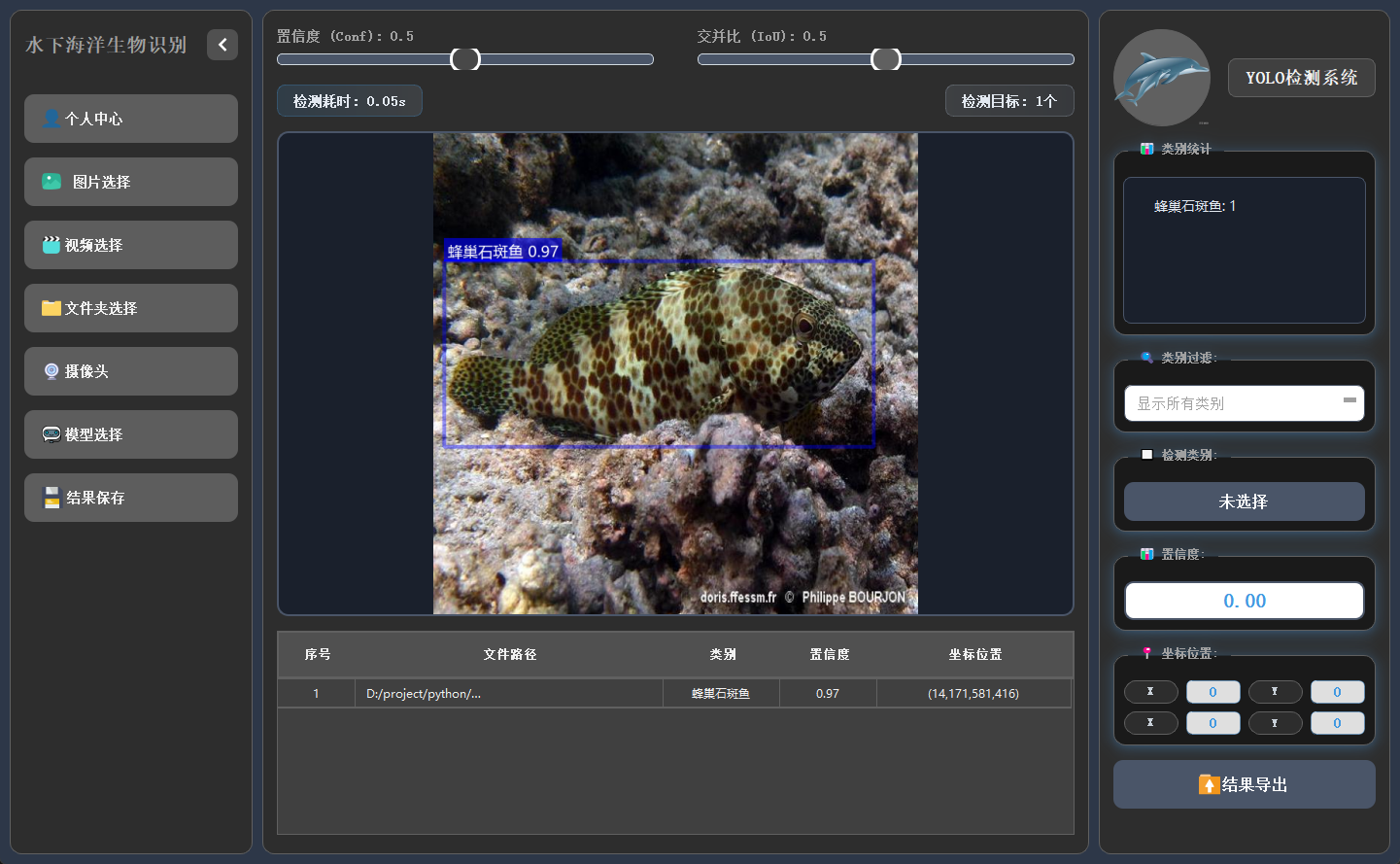Image resolution: width=1400 pixels, height=864 pixels.
Task: Click the clapperboard icon for 视频选择
Action: [x=51, y=245]
